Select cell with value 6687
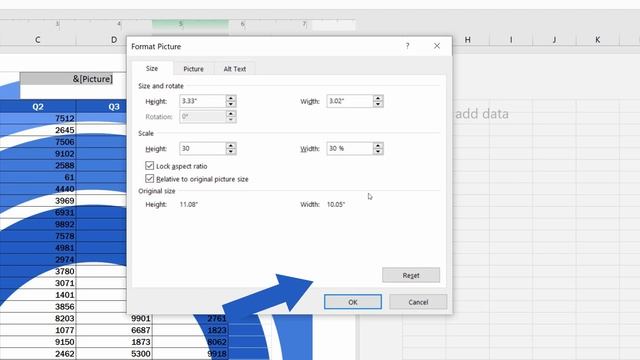Image resolution: width=640 pixels, height=360 pixels. point(114,330)
